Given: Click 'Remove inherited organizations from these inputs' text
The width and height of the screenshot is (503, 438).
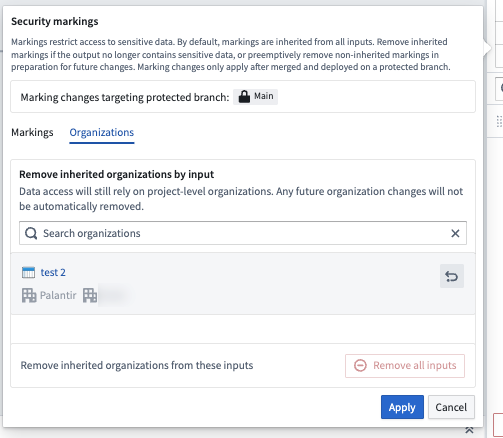Looking at the screenshot, I should point(137,365).
